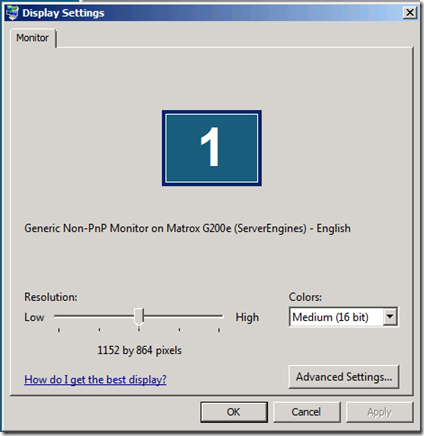Click the Display Settings title bar icon
The width and height of the screenshot is (424, 436).
[x=12, y=13]
